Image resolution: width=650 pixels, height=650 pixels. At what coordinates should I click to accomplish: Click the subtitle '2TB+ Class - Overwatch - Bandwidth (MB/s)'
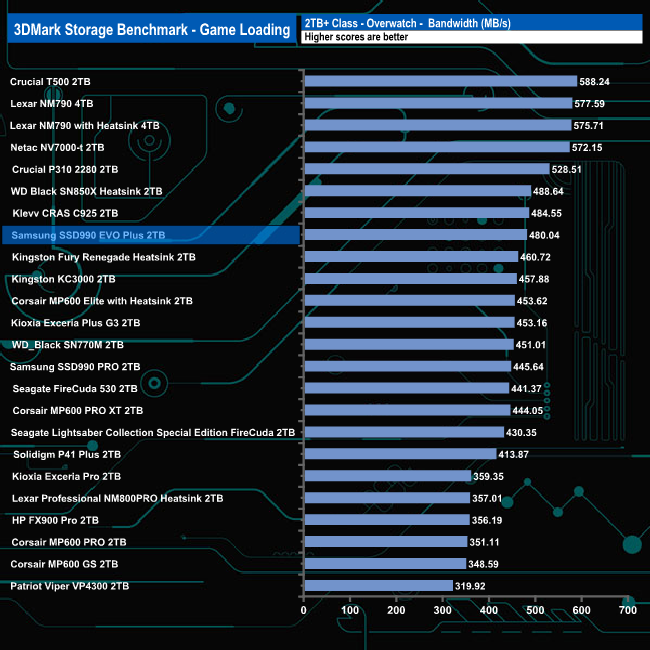[407, 23]
